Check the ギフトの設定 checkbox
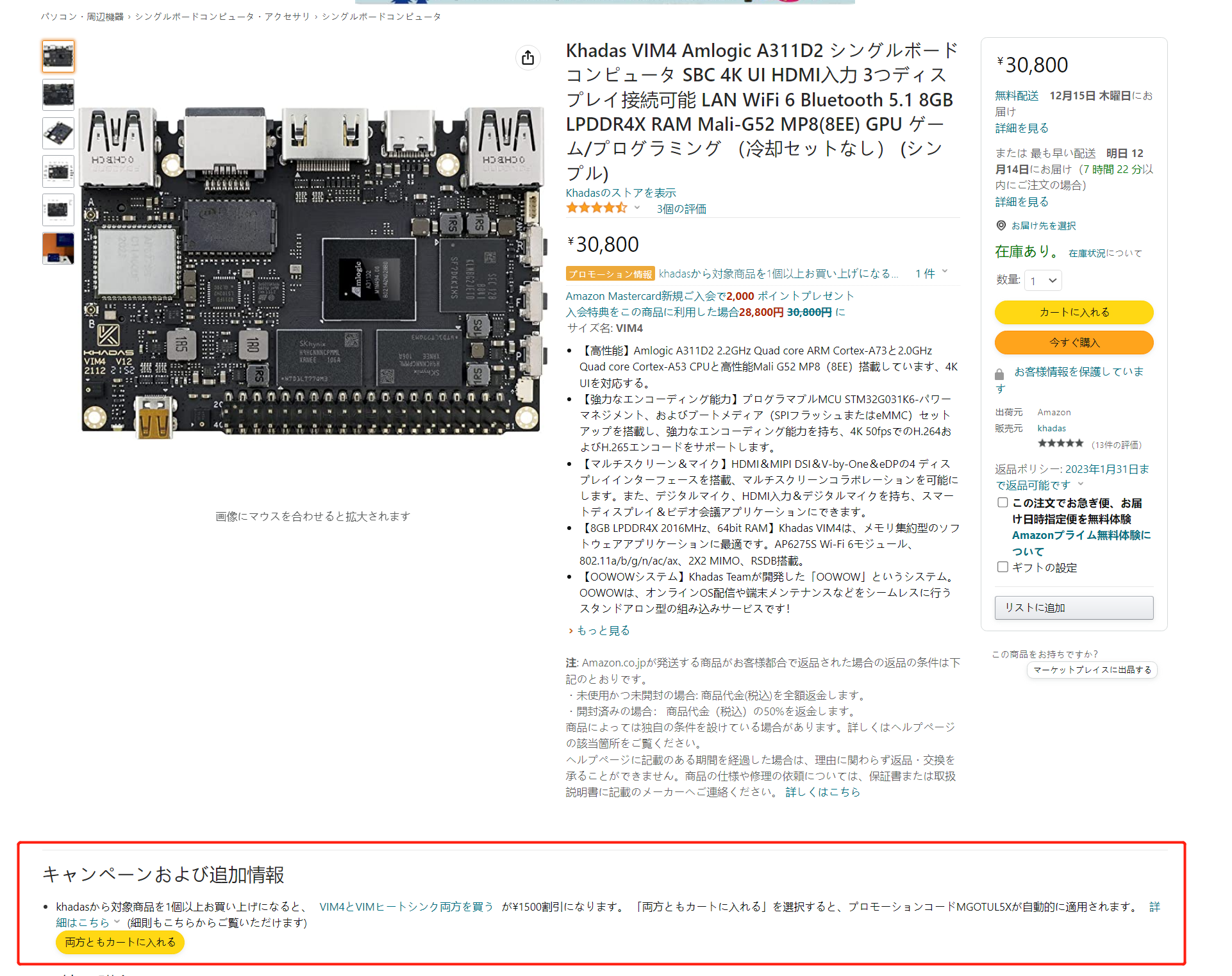The height and width of the screenshot is (976, 1232). coord(1003,567)
